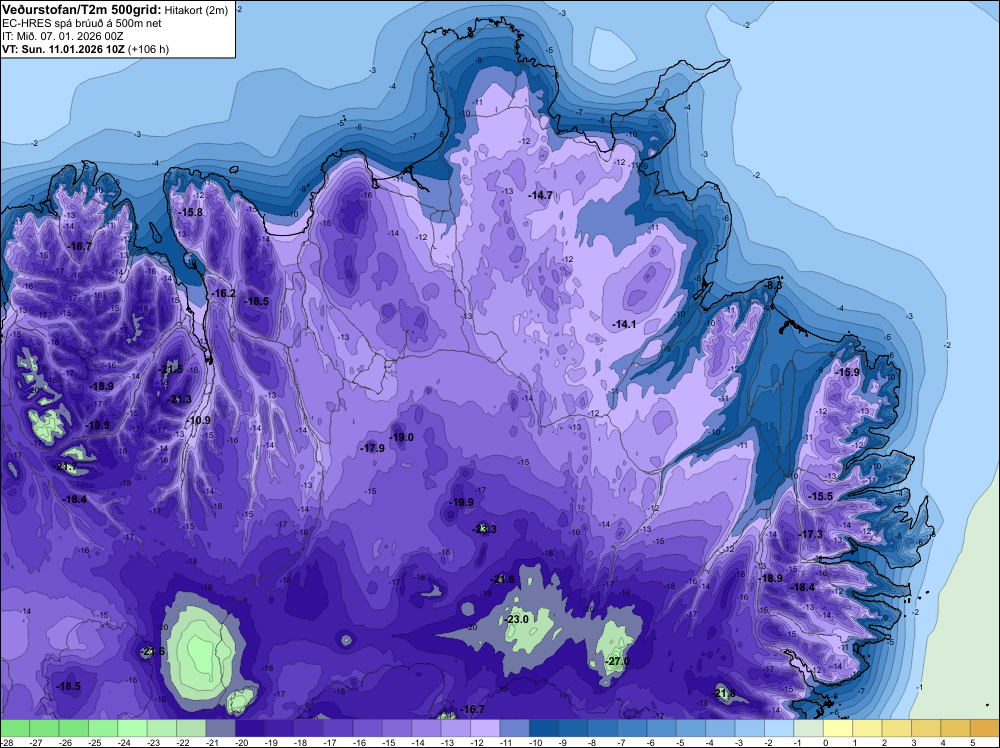Select the -4 legend color swatch
The width and height of the screenshot is (1000, 748).
click(x=721, y=729)
